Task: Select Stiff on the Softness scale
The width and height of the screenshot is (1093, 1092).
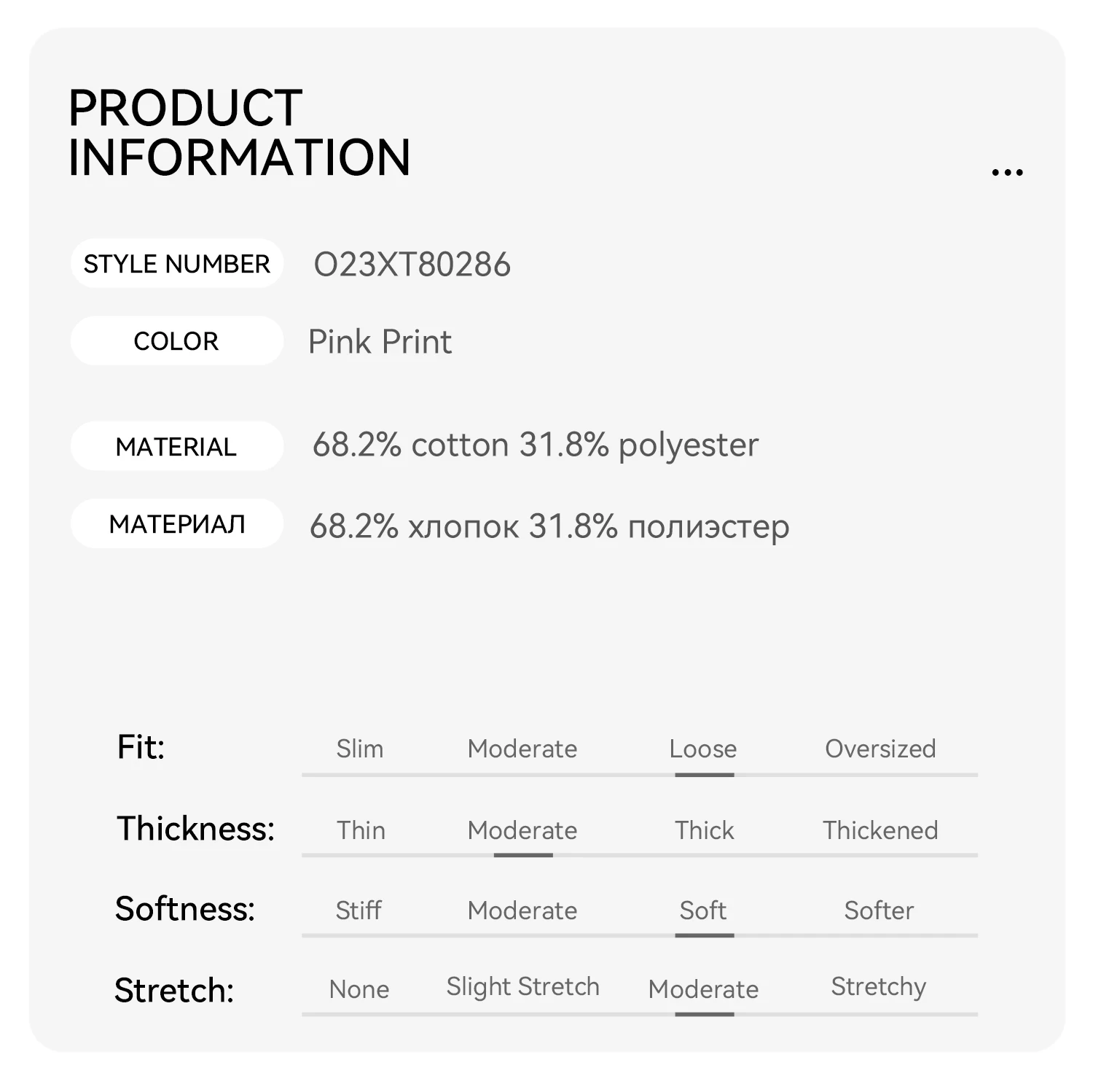Action: (x=359, y=910)
